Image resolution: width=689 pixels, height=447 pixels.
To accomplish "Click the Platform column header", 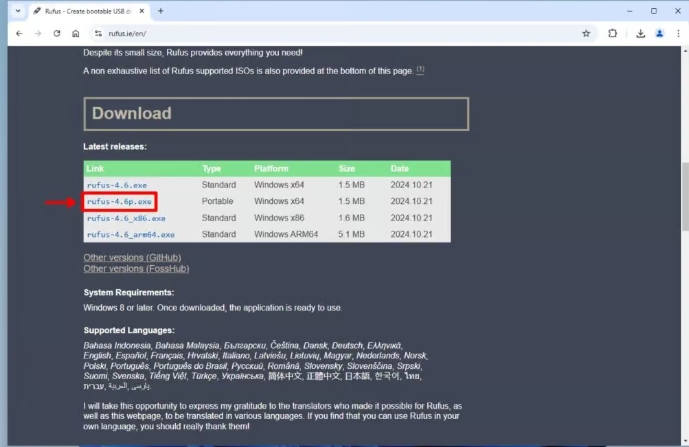I will pyautogui.click(x=271, y=169).
